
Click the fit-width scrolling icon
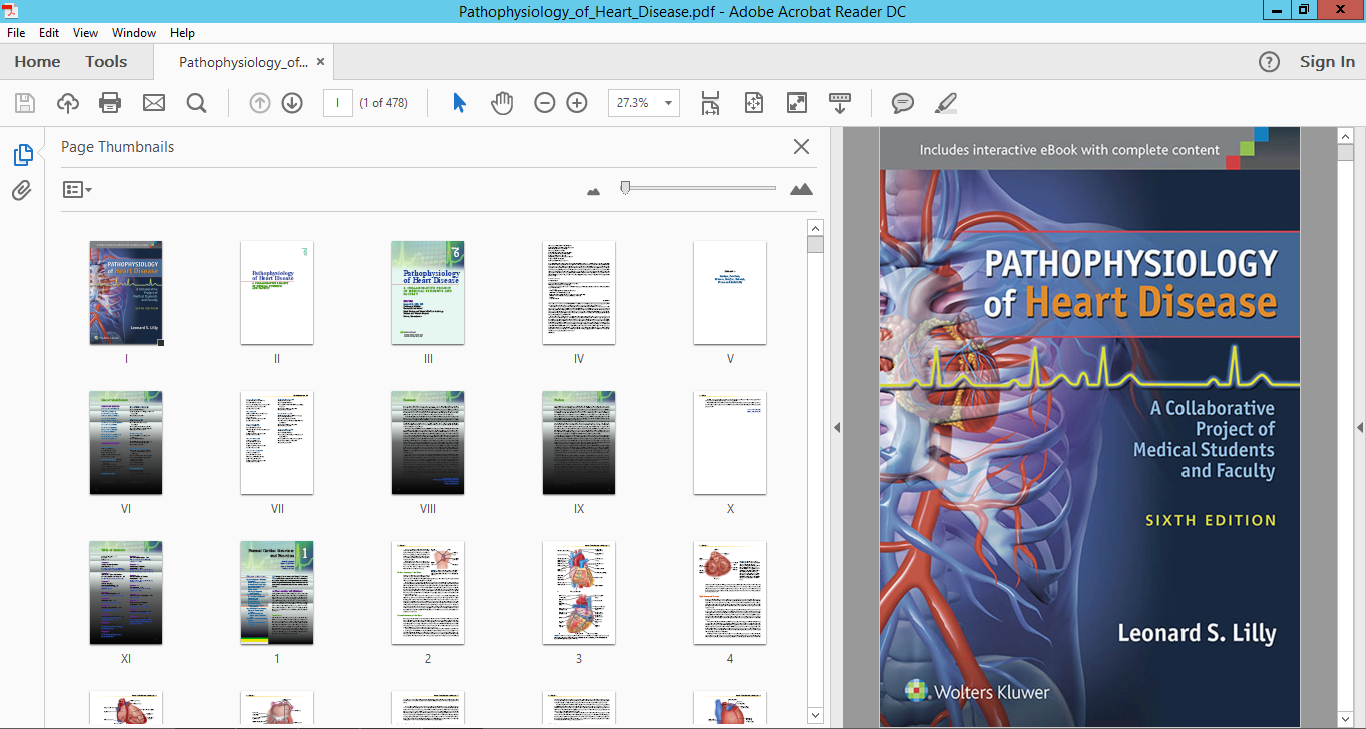coord(710,103)
